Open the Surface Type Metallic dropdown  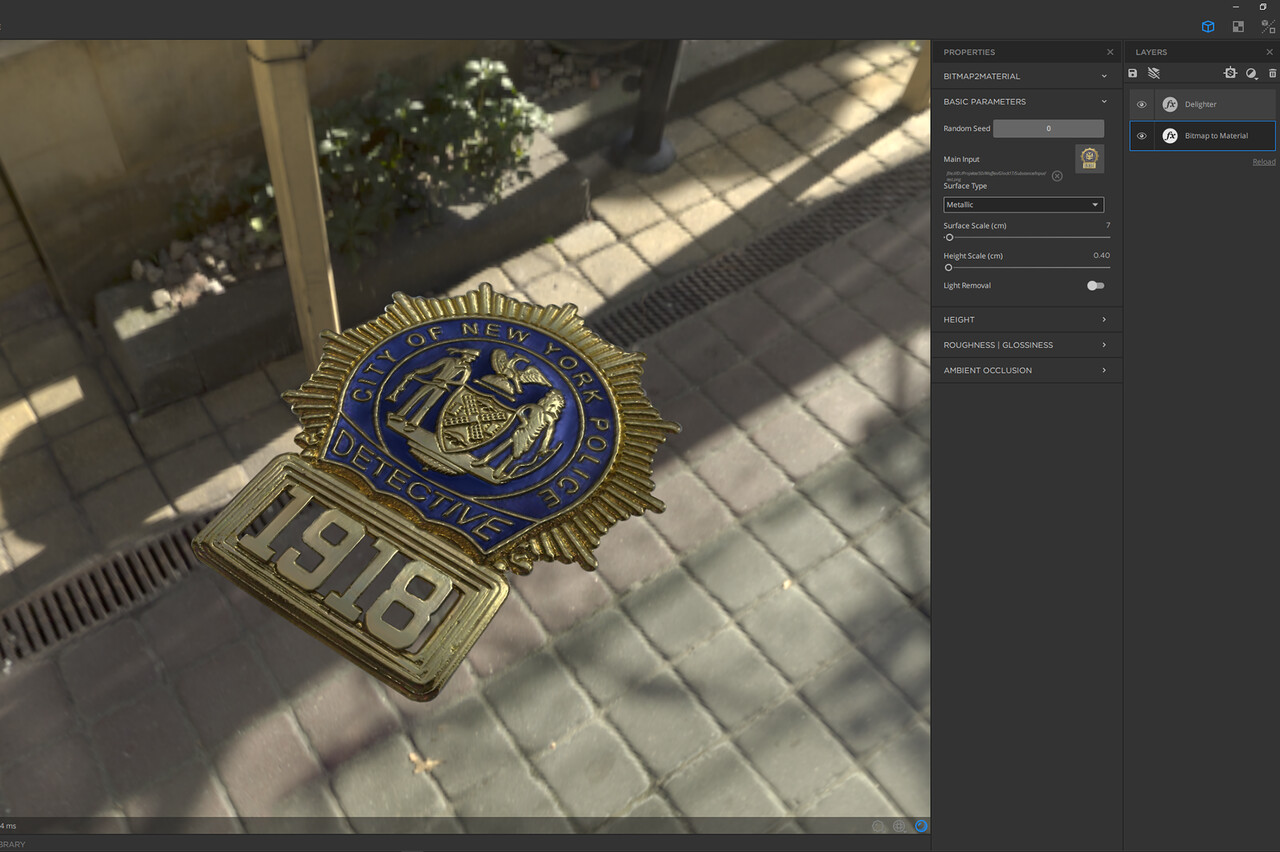1024,205
